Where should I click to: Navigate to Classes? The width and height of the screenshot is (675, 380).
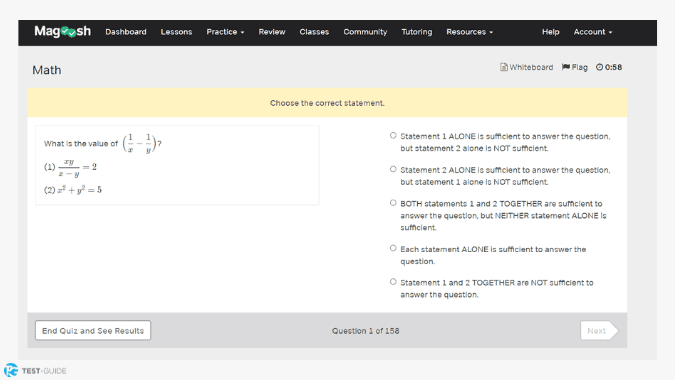click(314, 32)
